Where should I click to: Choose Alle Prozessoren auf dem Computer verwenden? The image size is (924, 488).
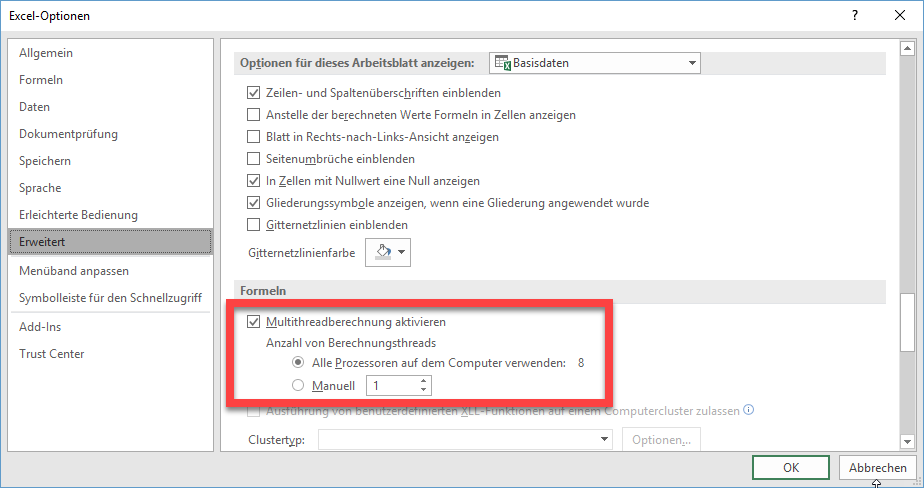click(296, 362)
